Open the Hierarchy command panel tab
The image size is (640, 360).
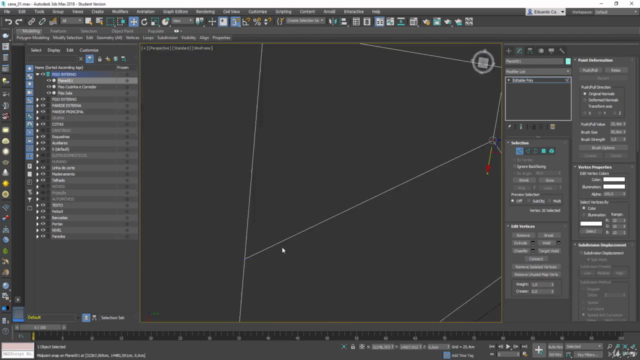[x=530, y=51]
